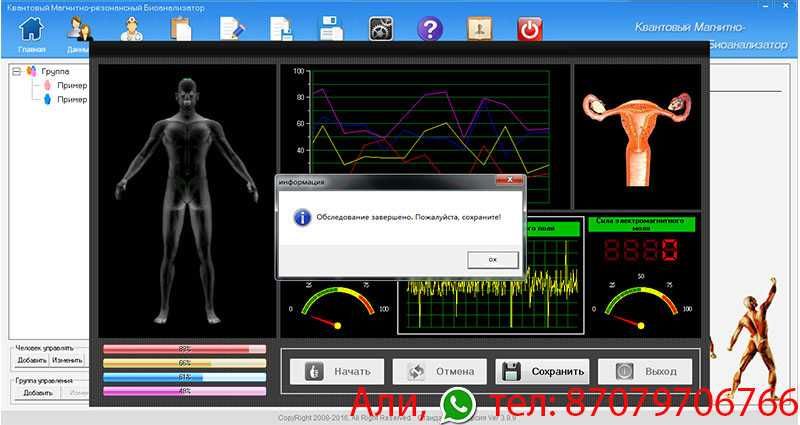
Task: Click the line chart graph panel
Action: point(424,120)
